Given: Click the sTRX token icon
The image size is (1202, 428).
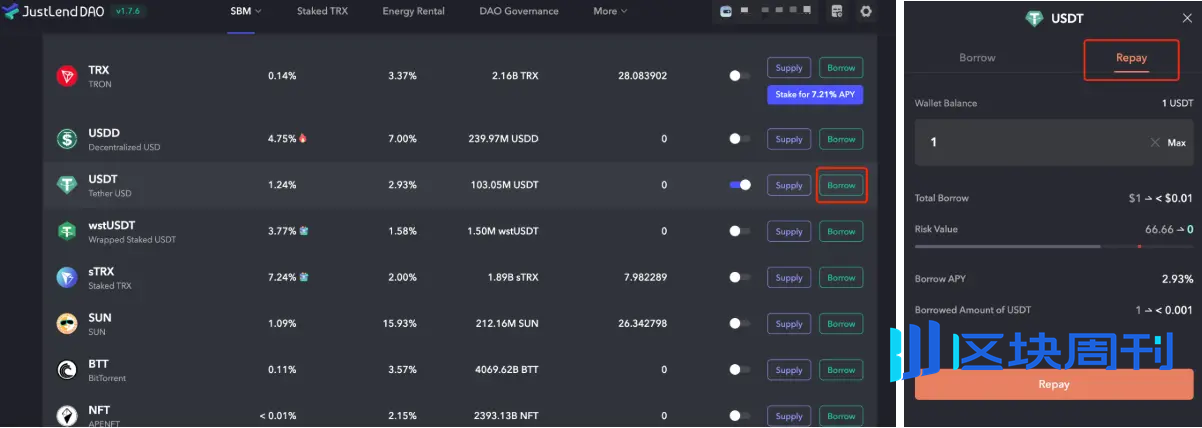Looking at the screenshot, I should [x=67, y=277].
